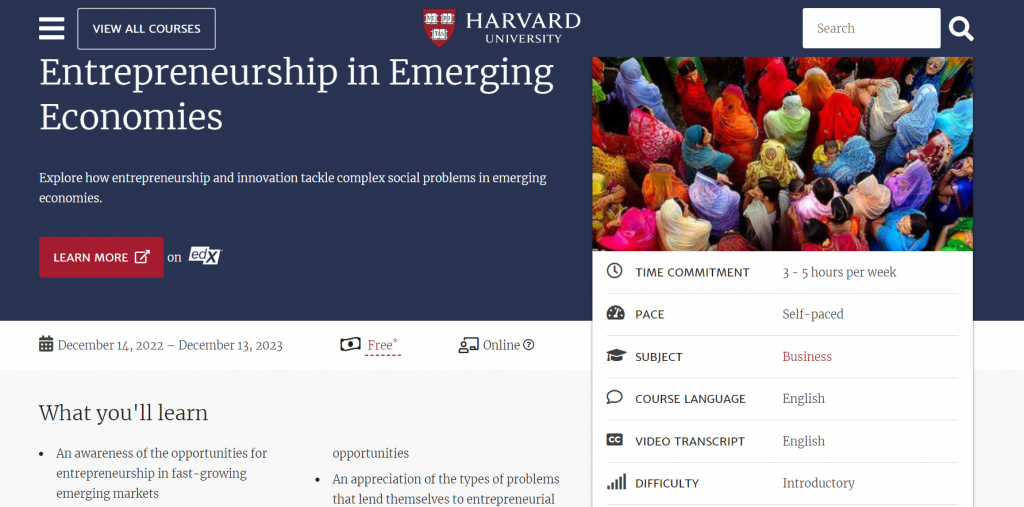This screenshot has height=507, width=1024.
Task: Click the CC Video Transcript icon
Action: point(615,441)
